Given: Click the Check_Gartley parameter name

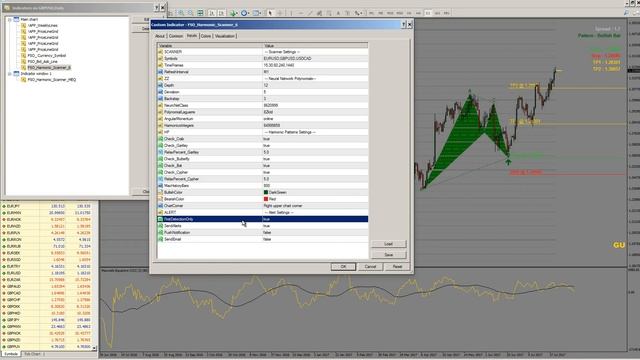Looking at the screenshot, I should 176,146.
